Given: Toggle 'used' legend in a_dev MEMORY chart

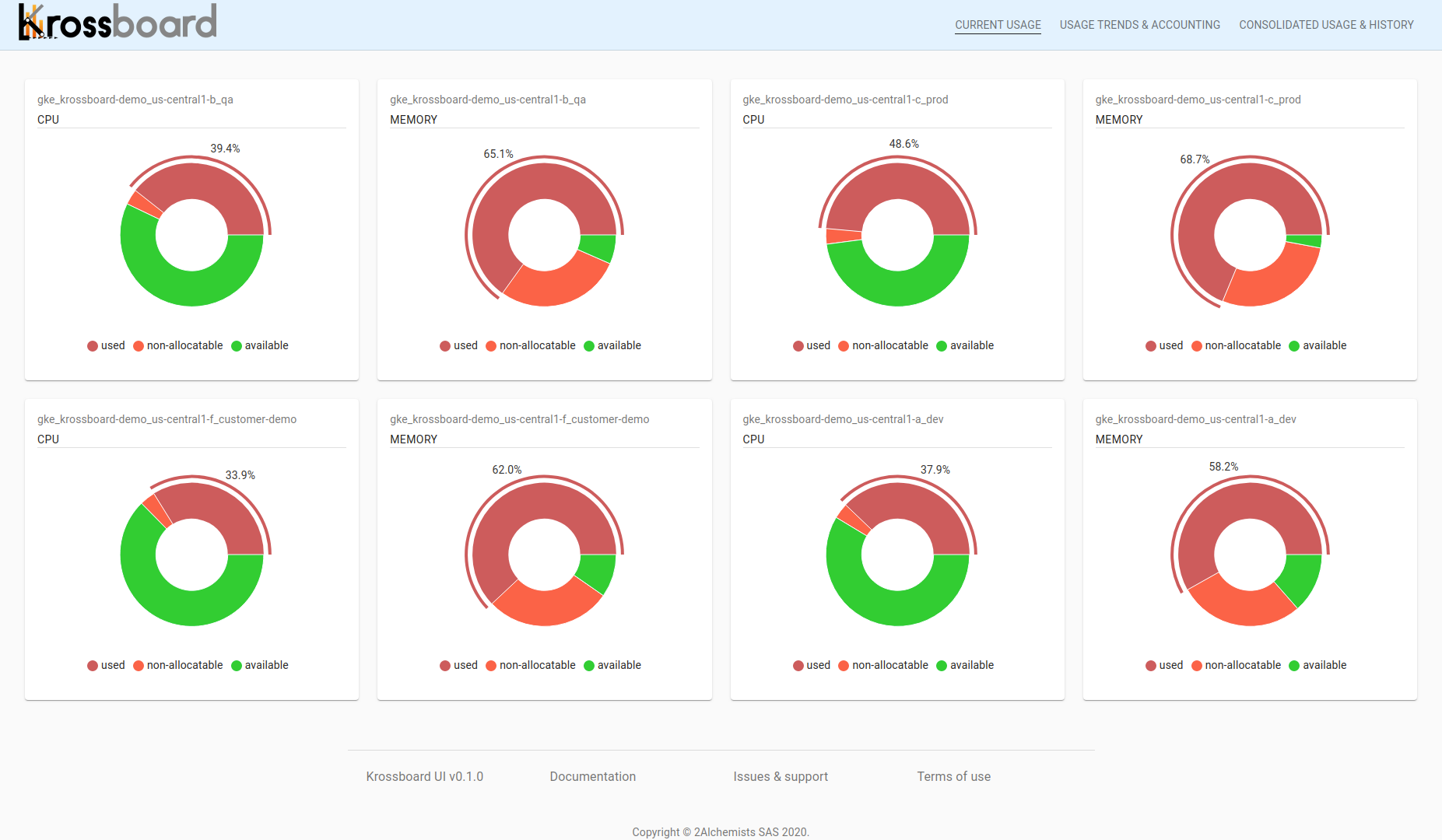Looking at the screenshot, I should coord(1164,665).
